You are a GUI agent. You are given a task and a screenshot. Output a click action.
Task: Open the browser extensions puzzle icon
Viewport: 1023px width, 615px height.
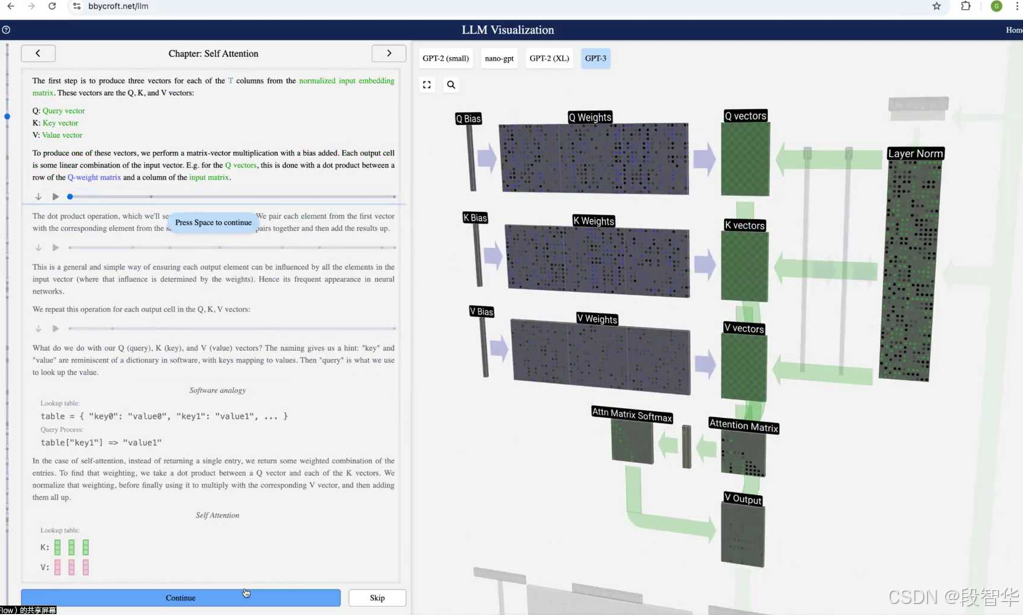coord(966,6)
